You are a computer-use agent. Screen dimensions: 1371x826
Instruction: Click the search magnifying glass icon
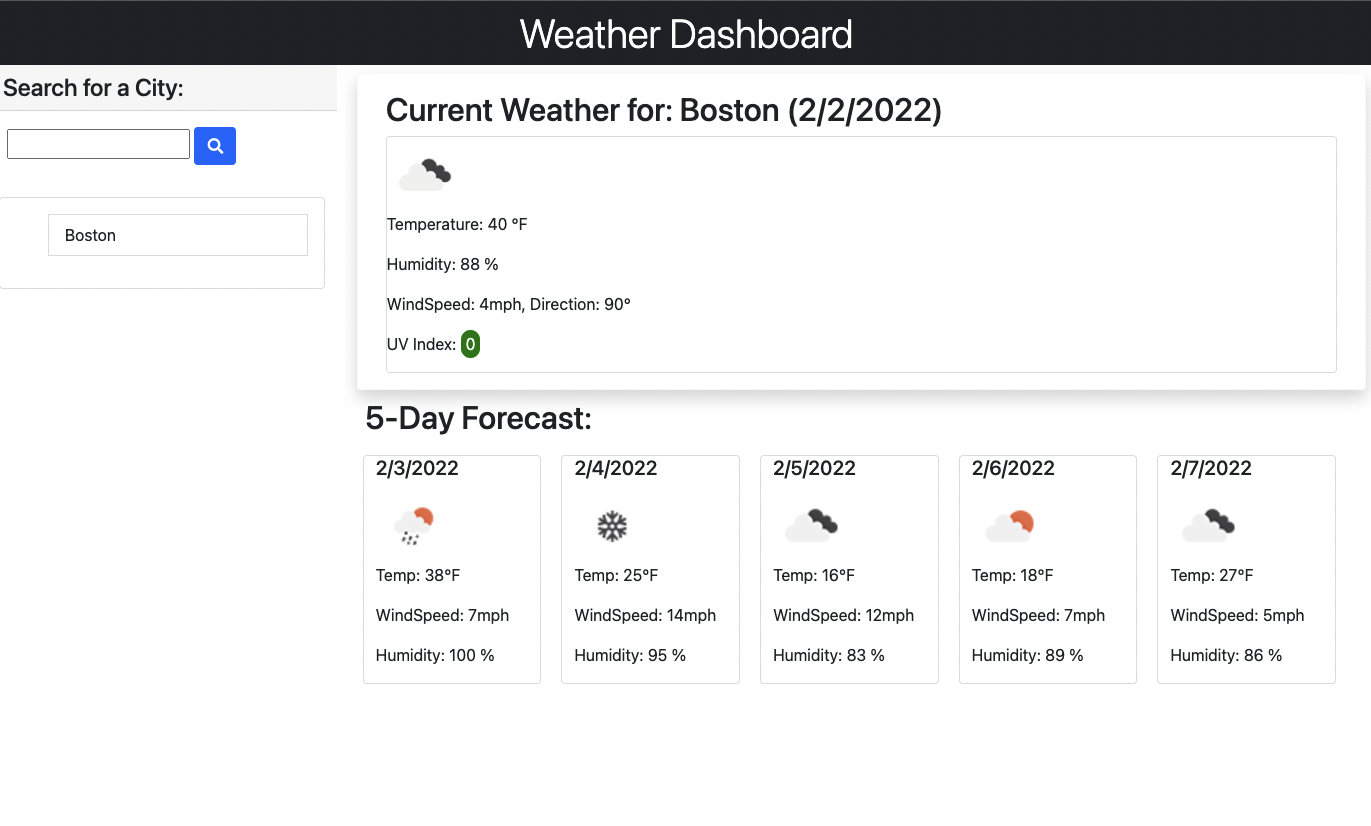click(x=214, y=146)
